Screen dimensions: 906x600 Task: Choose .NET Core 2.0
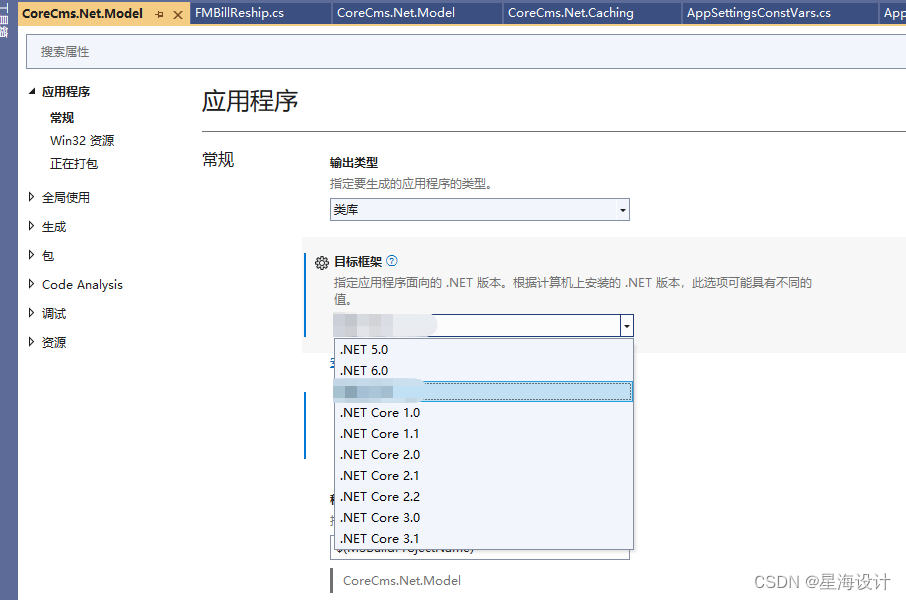(484, 455)
